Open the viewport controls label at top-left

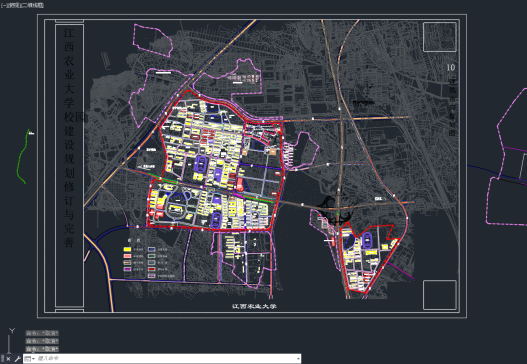22,5
